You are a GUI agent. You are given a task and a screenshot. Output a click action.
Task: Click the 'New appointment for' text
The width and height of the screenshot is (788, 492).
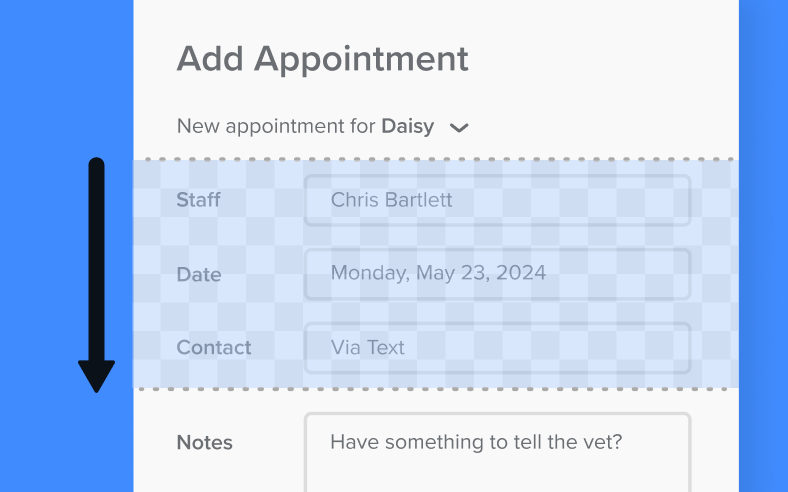pyautogui.click(x=276, y=127)
